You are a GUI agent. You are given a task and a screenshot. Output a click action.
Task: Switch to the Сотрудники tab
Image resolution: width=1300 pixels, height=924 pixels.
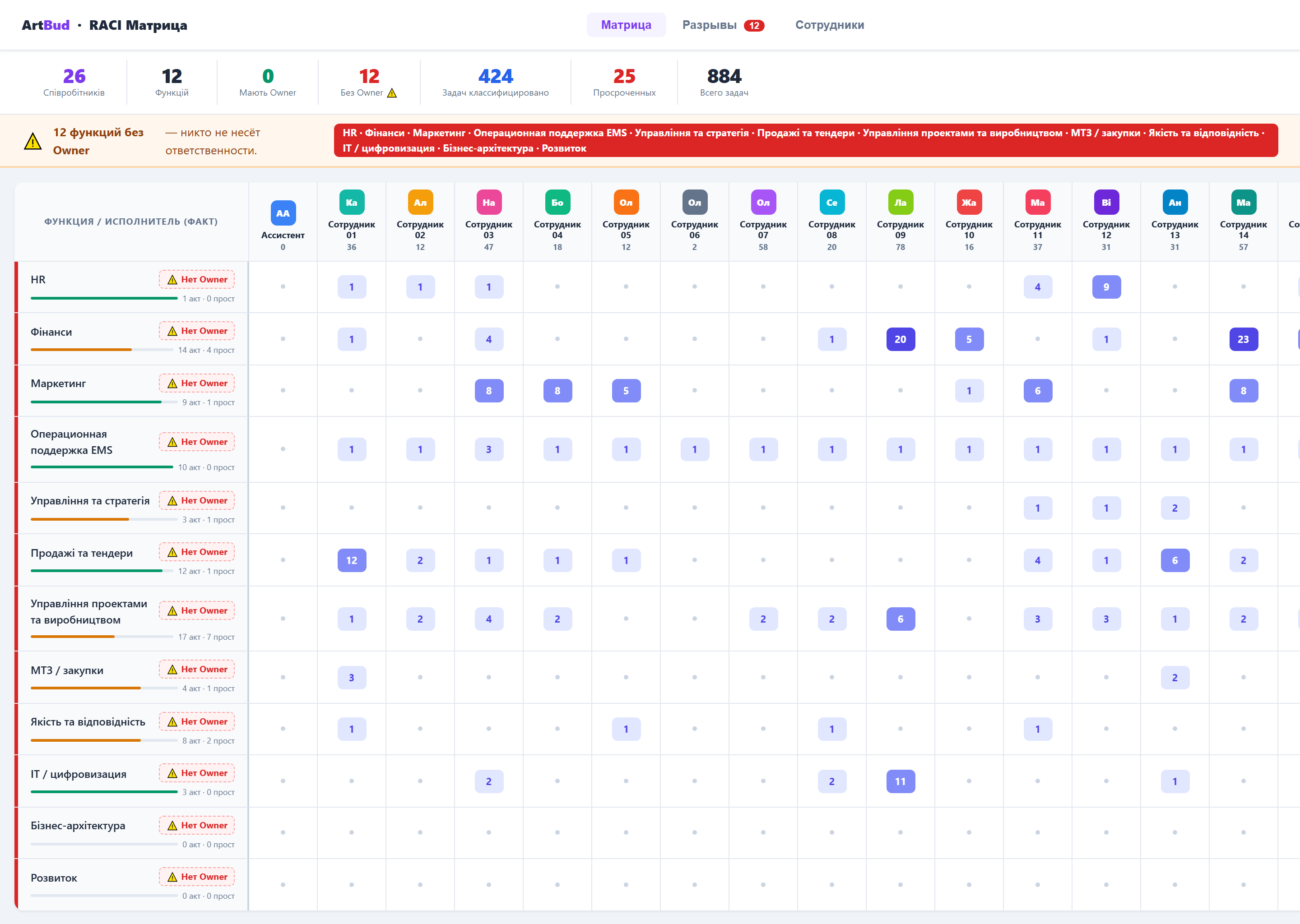(x=830, y=25)
